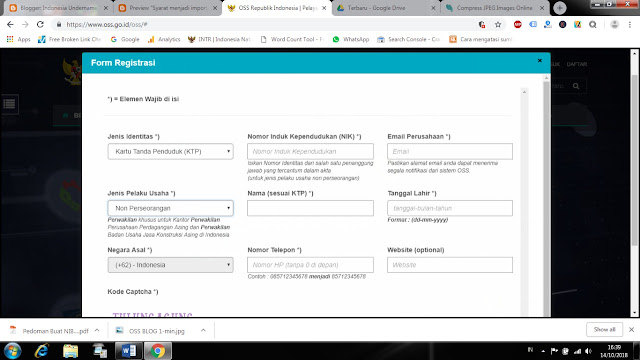
Task: Open Chrome menu three dots
Action: coord(630,24)
